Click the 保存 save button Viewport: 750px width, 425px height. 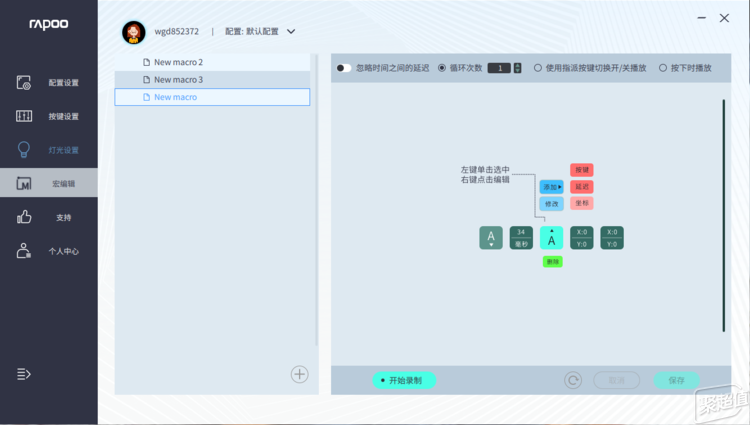[x=677, y=381]
